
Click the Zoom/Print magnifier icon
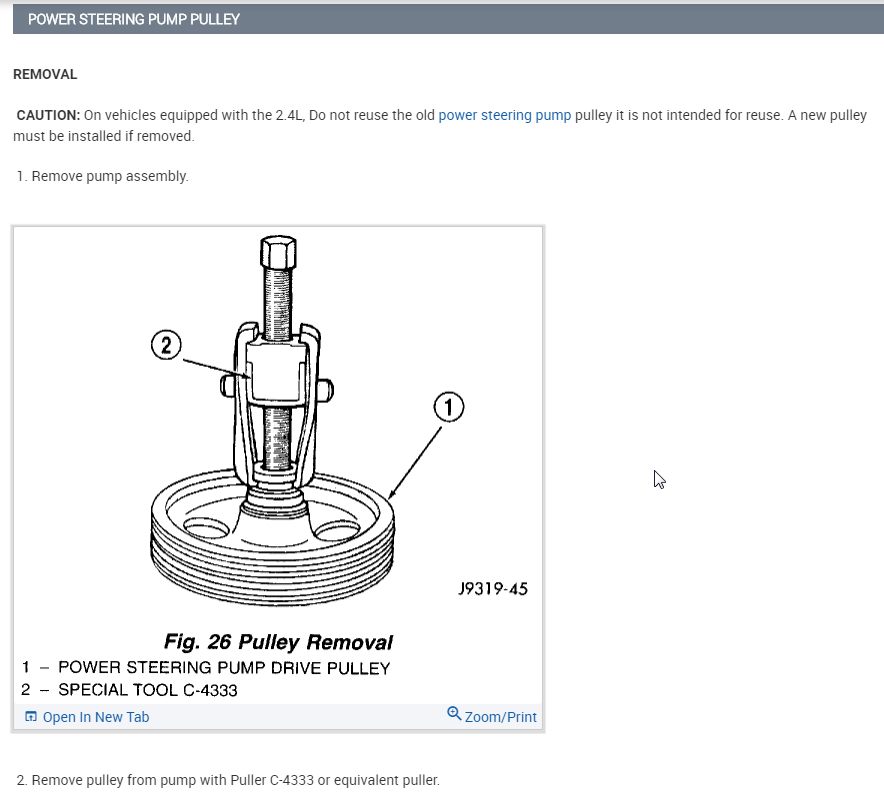(x=454, y=714)
